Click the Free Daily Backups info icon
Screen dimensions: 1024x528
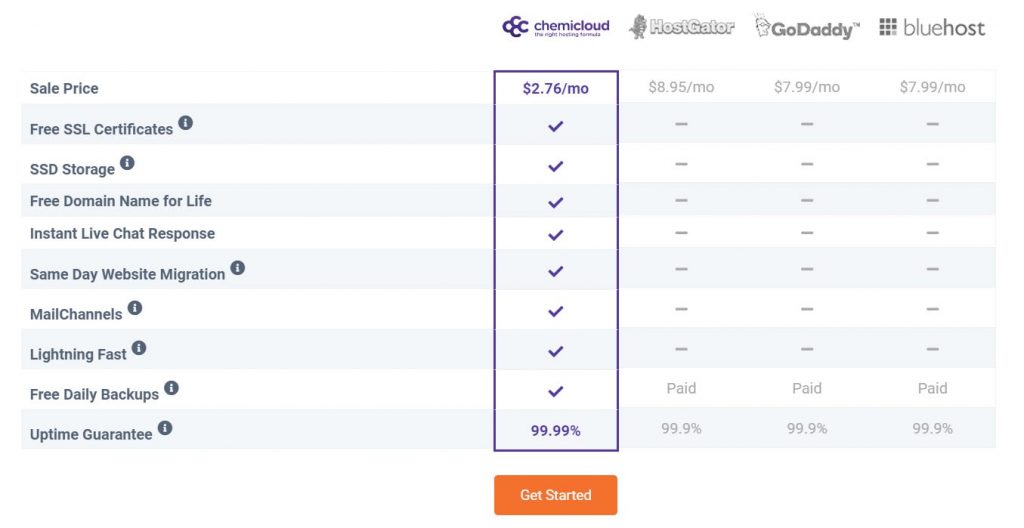[171, 388]
